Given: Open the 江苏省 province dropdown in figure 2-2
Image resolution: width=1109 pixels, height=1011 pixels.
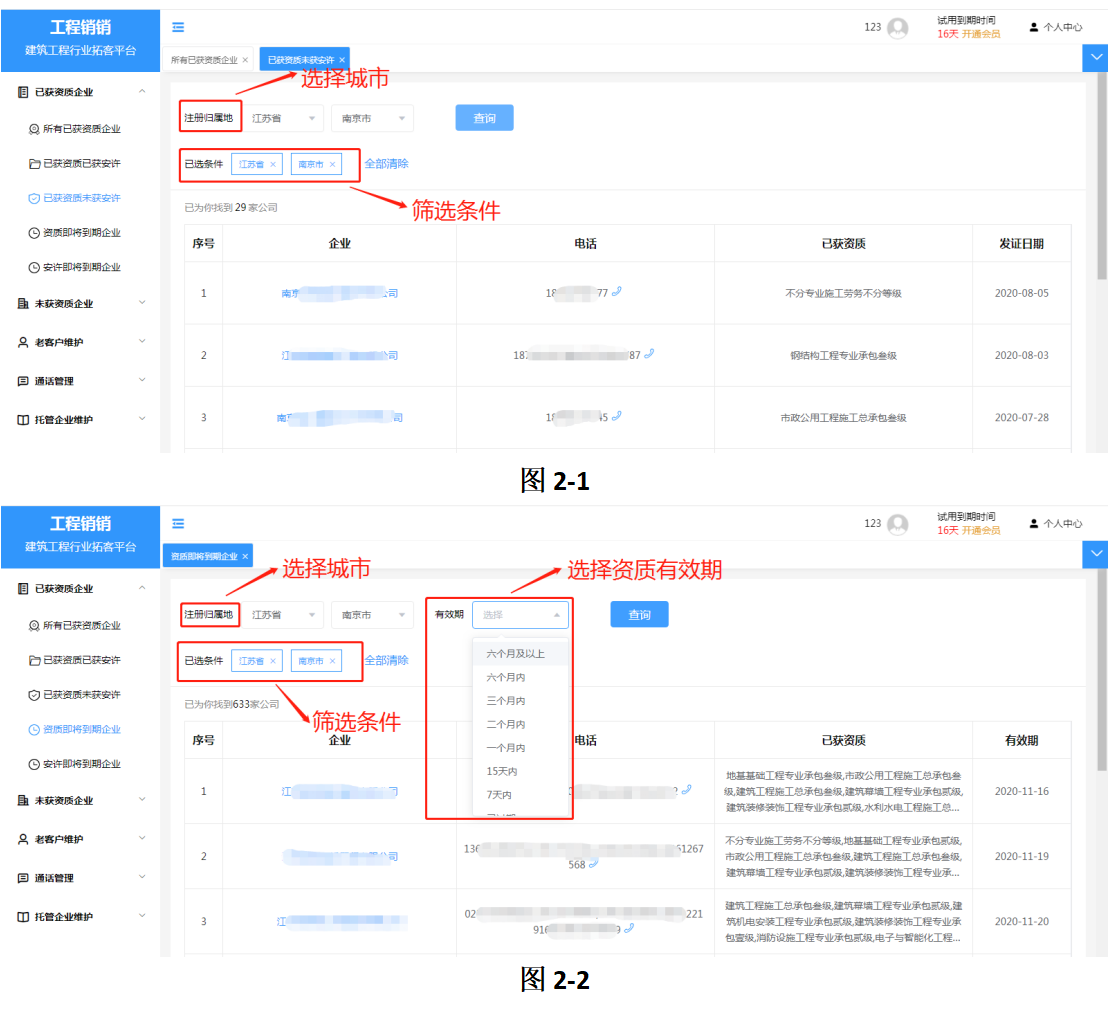Looking at the screenshot, I should click(283, 615).
